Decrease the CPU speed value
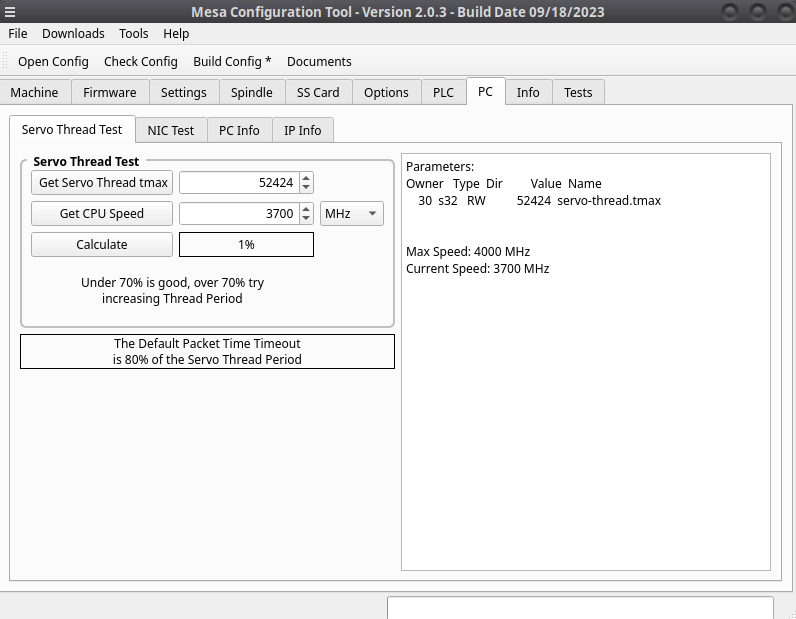The image size is (796, 619). click(306, 219)
